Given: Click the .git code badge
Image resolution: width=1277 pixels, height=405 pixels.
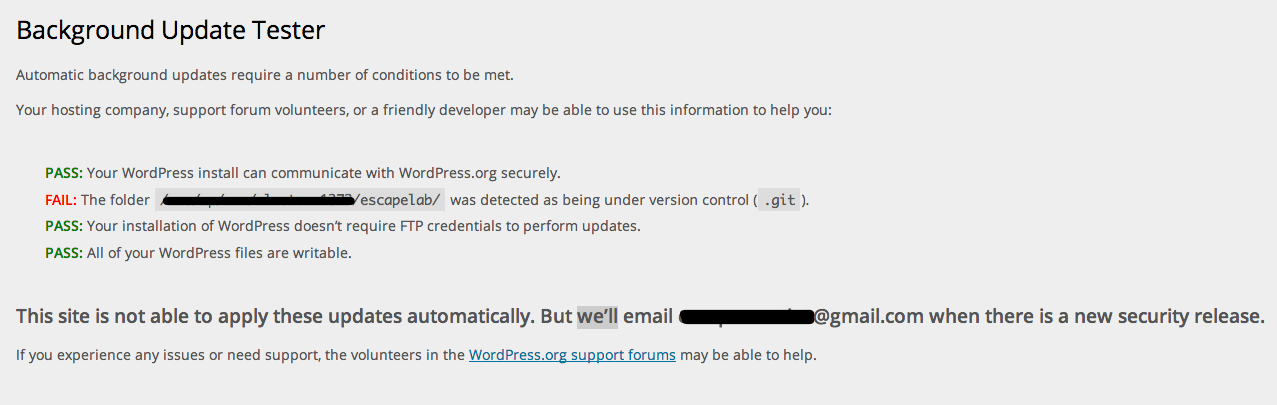Looking at the screenshot, I should (779, 200).
